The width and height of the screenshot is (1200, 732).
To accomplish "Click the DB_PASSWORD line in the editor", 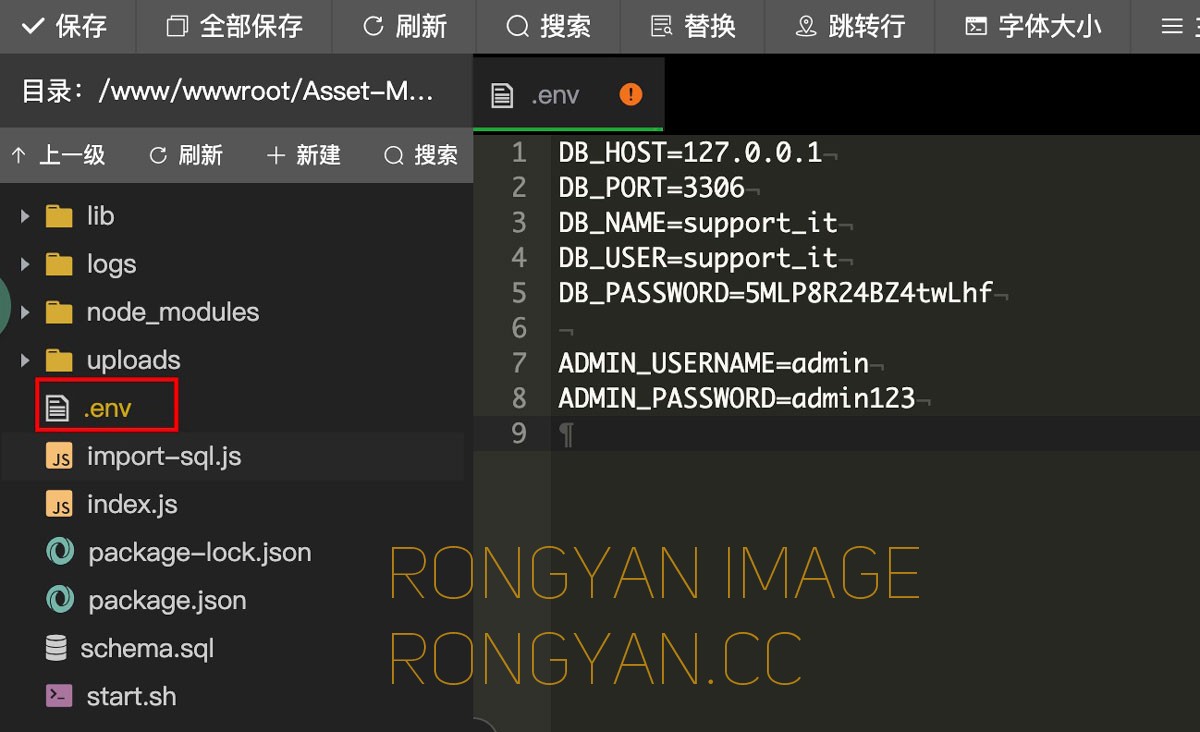I will (776, 293).
